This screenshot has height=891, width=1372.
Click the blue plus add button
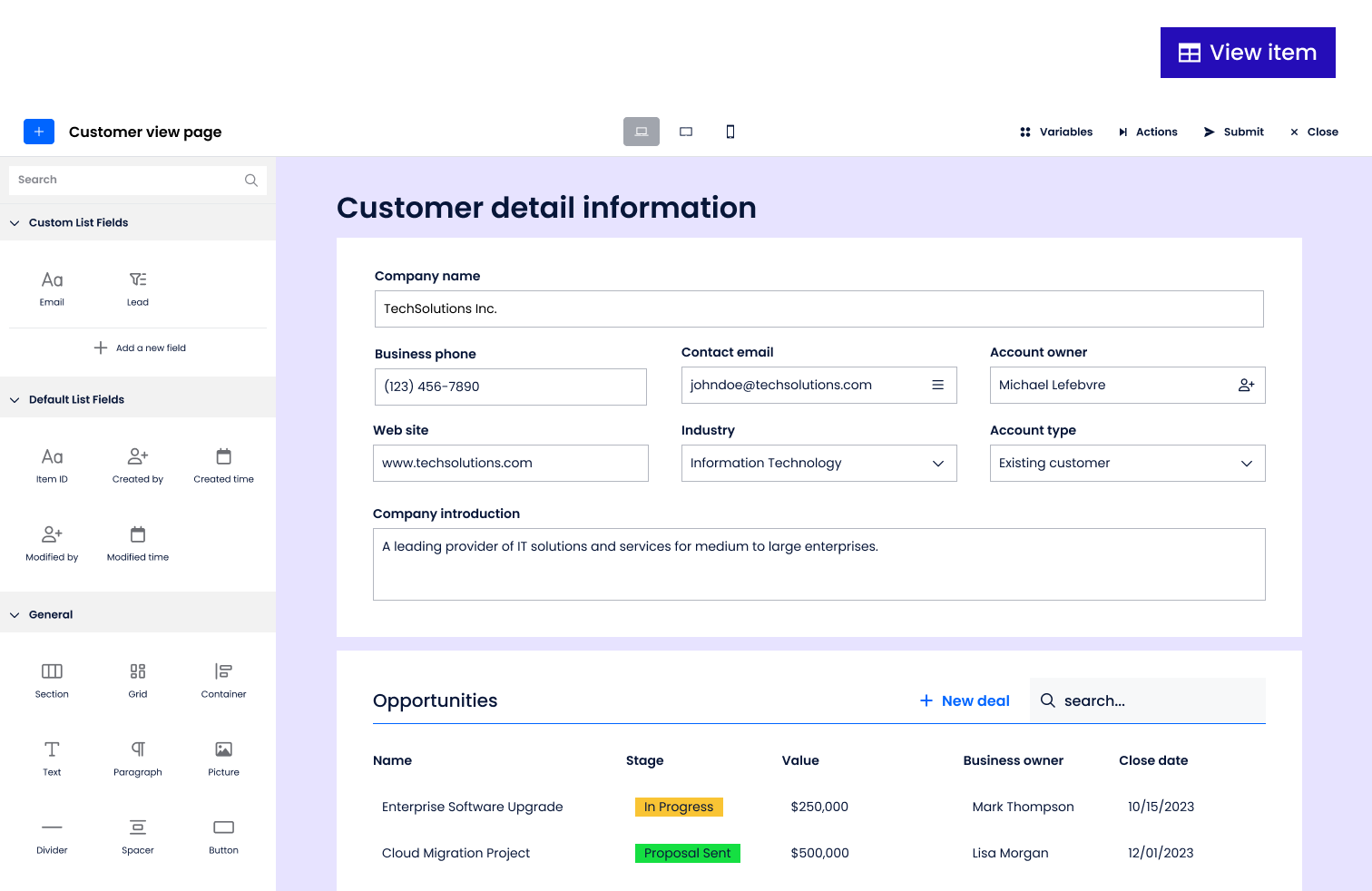coord(39,132)
